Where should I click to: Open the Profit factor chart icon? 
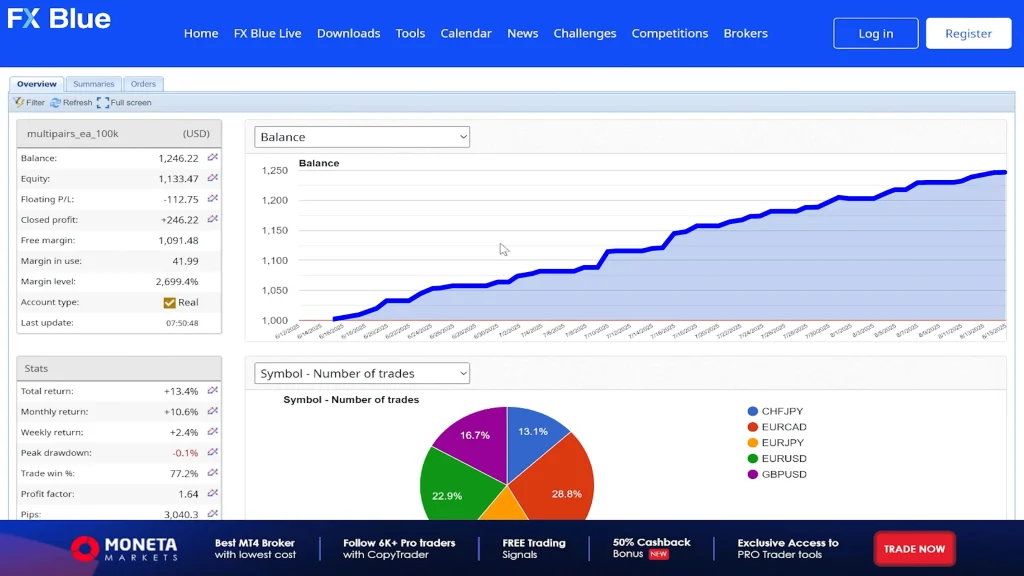(212, 494)
